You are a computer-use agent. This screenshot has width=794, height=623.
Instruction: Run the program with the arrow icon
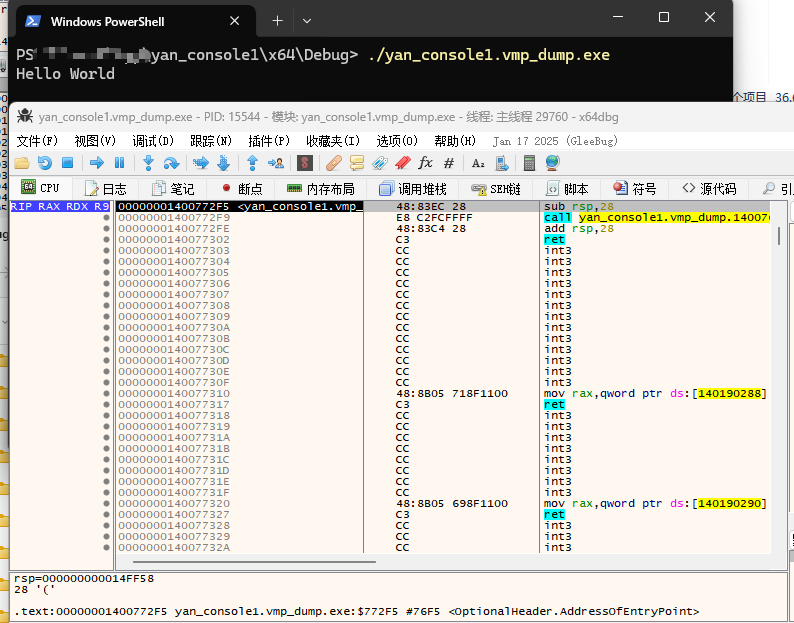click(97, 163)
